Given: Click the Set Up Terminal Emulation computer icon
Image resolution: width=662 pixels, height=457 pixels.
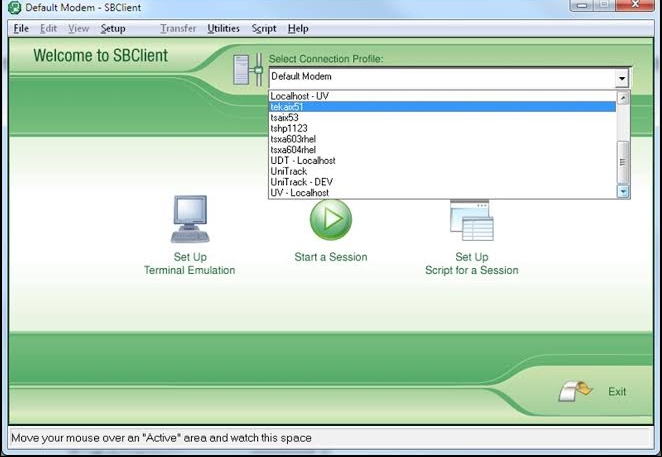Looking at the screenshot, I should [190, 219].
